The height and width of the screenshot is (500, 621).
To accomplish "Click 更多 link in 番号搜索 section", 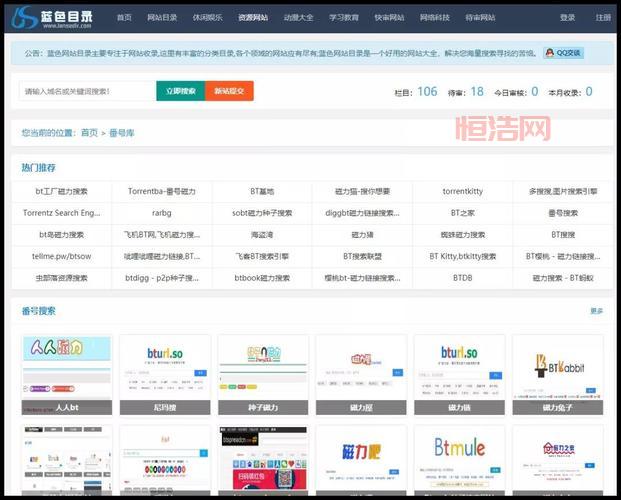I will (596, 311).
